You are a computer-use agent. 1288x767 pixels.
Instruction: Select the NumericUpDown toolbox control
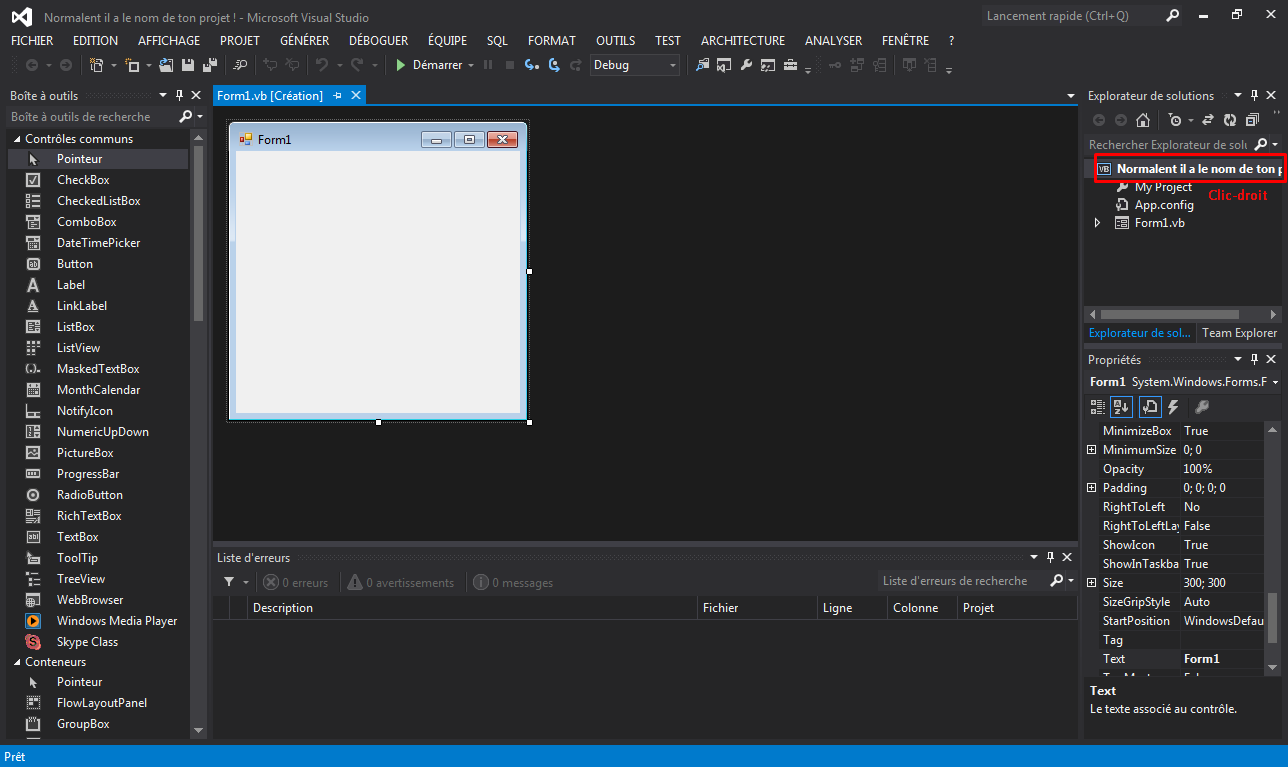tap(98, 432)
